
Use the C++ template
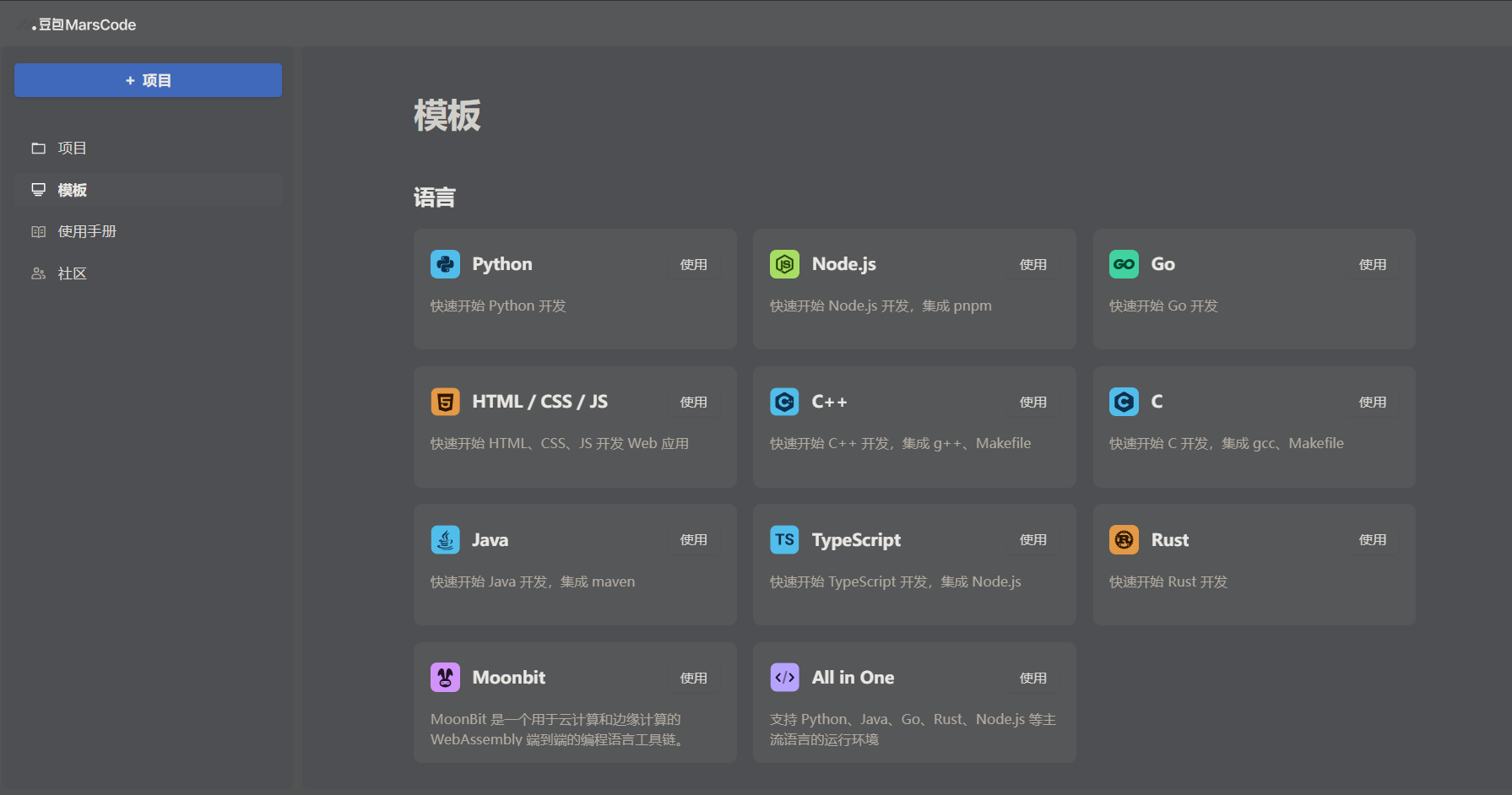pos(1033,402)
